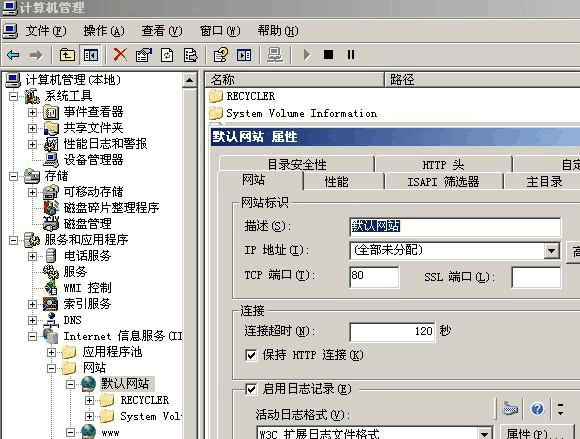The width and height of the screenshot is (580, 439).
Task: Toggle the 保持 HTTP 连接 checkbox
Action: [x=251, y=355]
